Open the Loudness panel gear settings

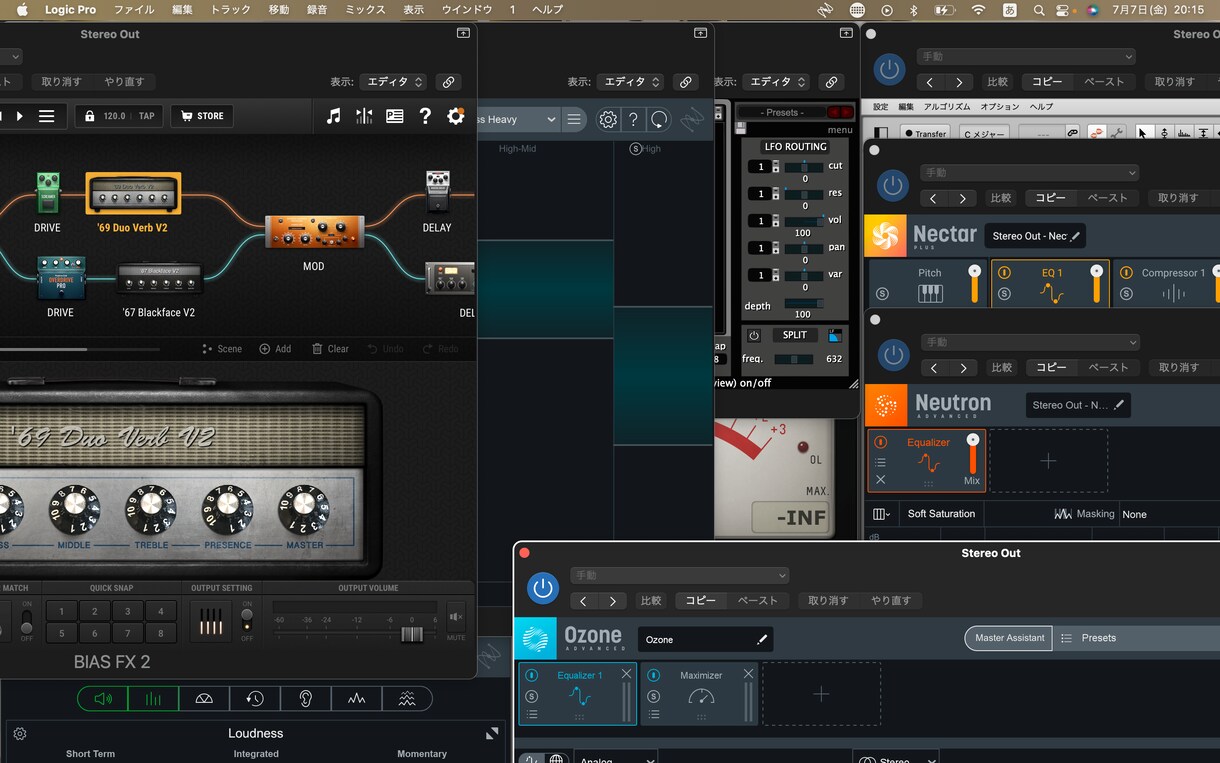(20, 734)
